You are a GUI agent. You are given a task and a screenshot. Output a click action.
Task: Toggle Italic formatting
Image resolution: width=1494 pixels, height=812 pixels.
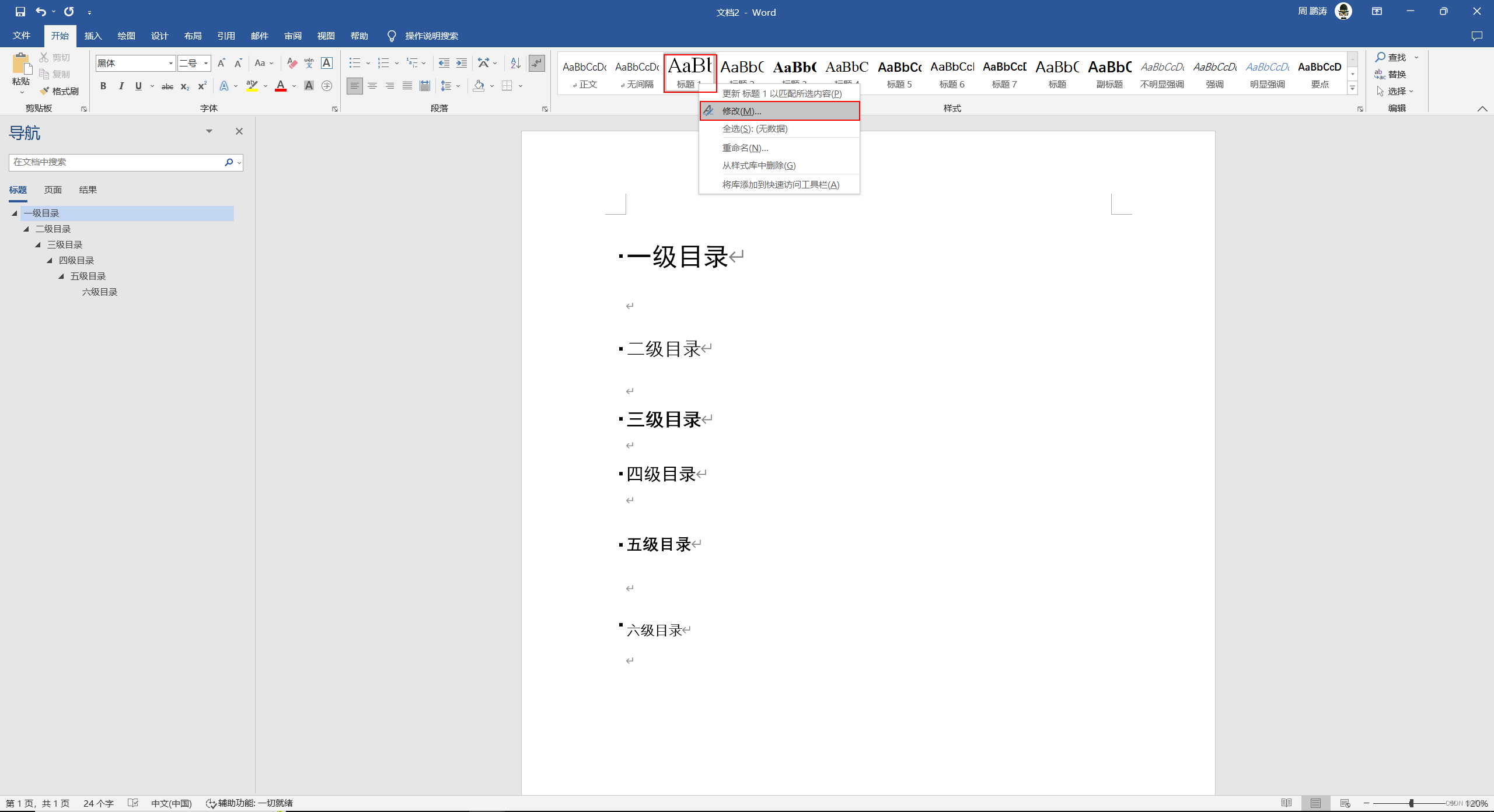[121, 86]
